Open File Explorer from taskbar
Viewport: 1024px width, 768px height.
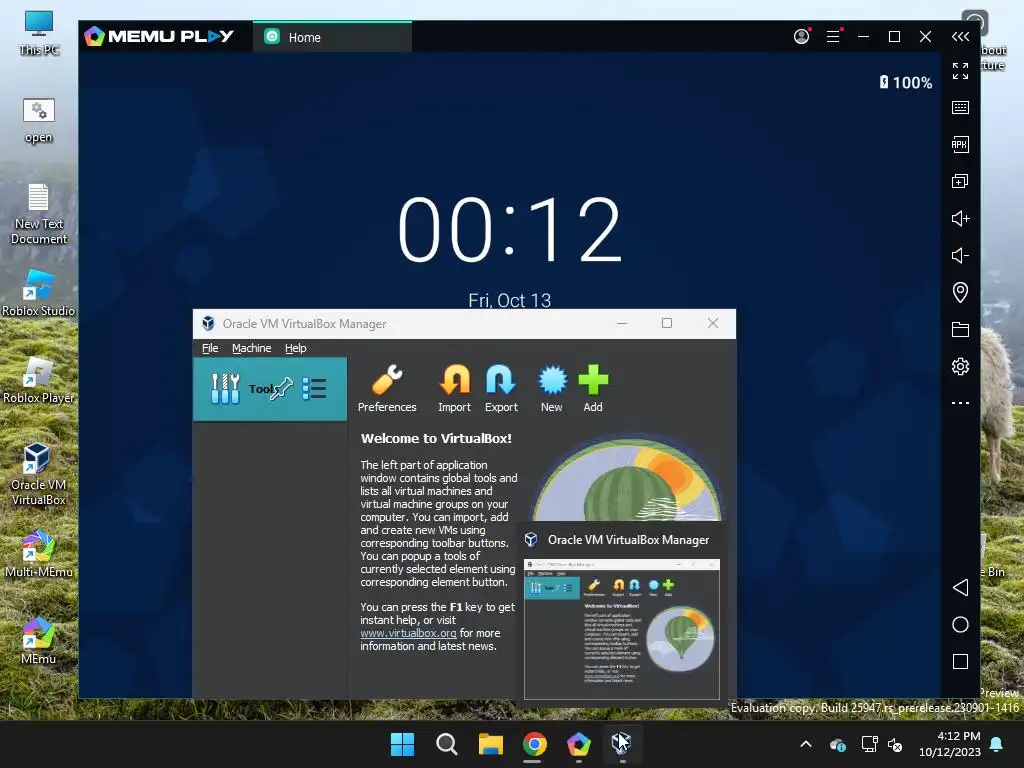click(490, 744)
